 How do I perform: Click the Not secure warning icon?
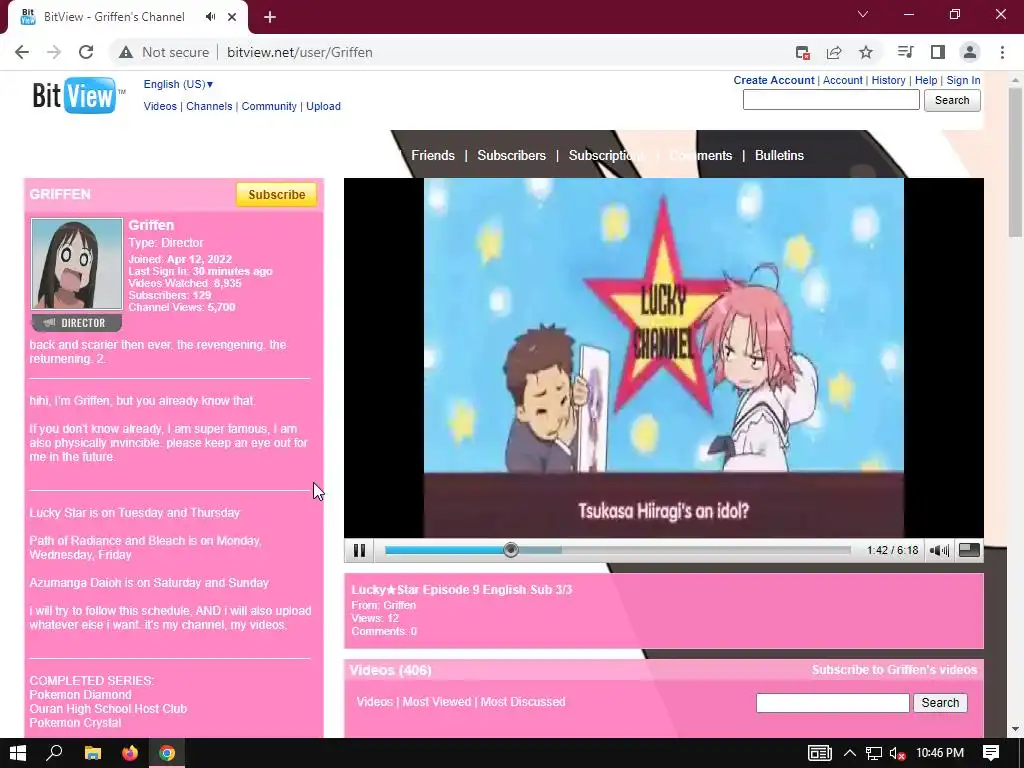click(x=126, y=52)
